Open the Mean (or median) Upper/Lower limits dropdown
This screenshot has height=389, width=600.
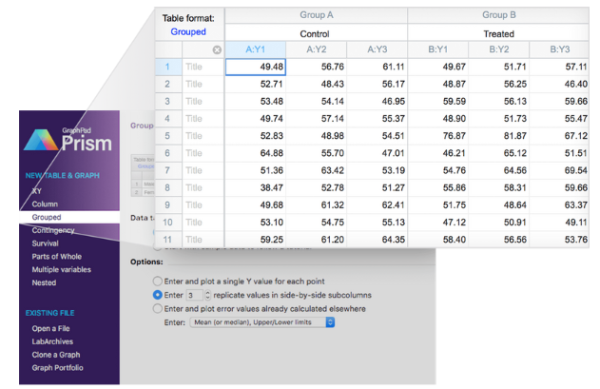point(262,322)
